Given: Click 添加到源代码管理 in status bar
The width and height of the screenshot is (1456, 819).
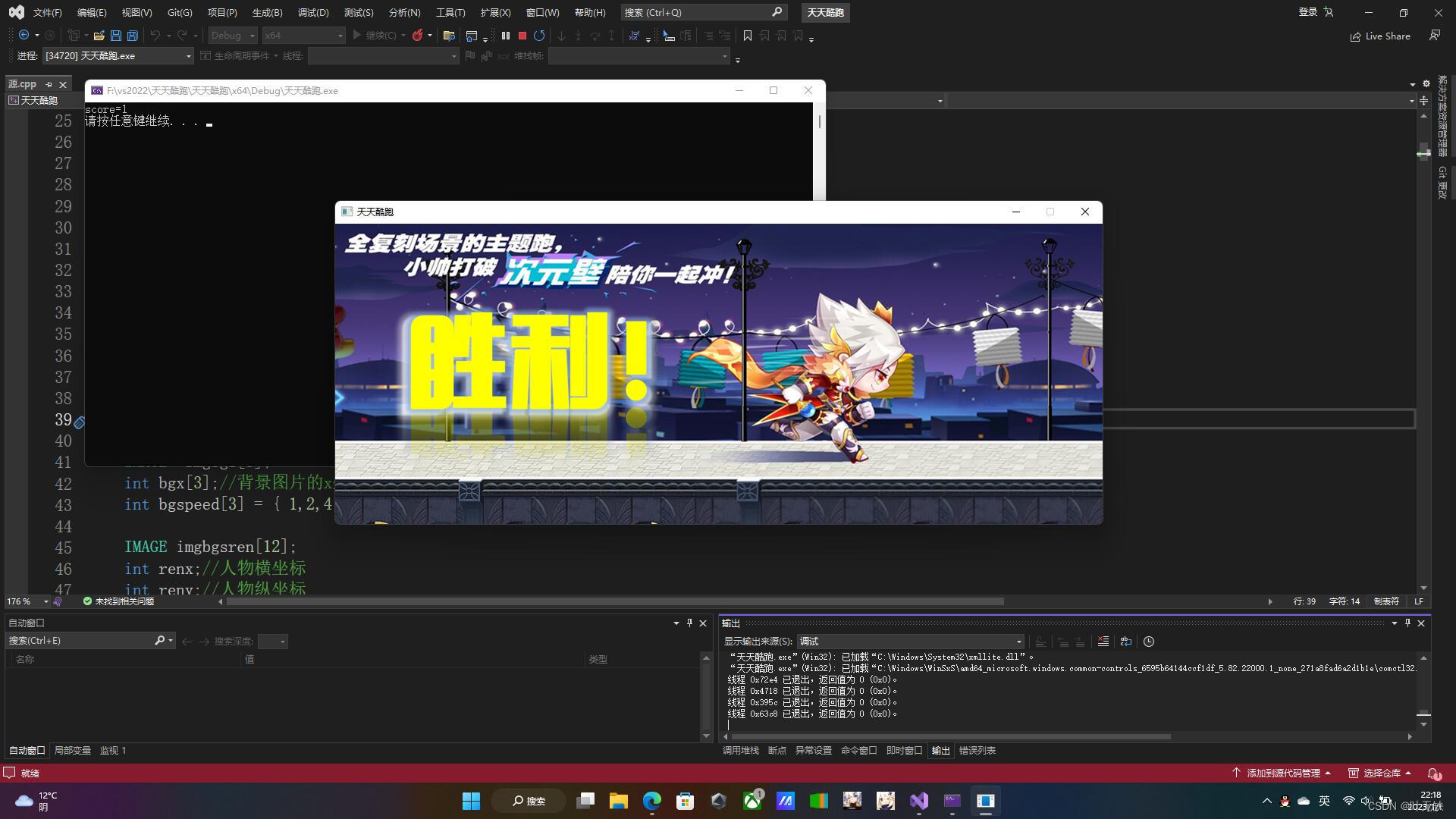Looking at the screenshot, I should [x=1282, y=773].
